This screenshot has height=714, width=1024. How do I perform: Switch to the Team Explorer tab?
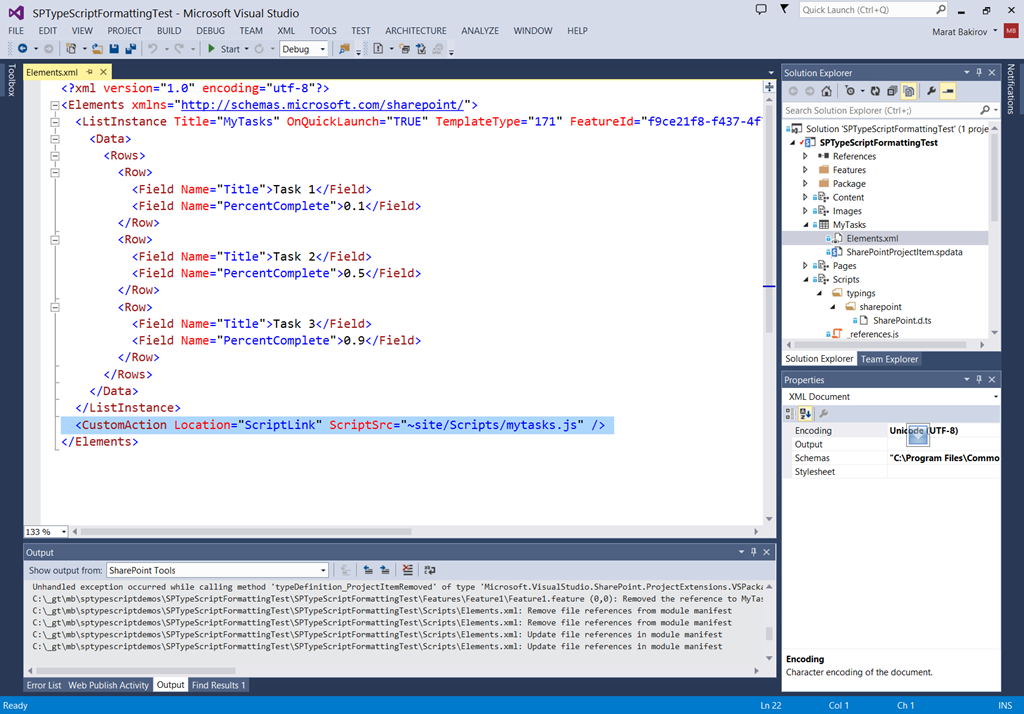pyautogui.click(x=889, y=359)
